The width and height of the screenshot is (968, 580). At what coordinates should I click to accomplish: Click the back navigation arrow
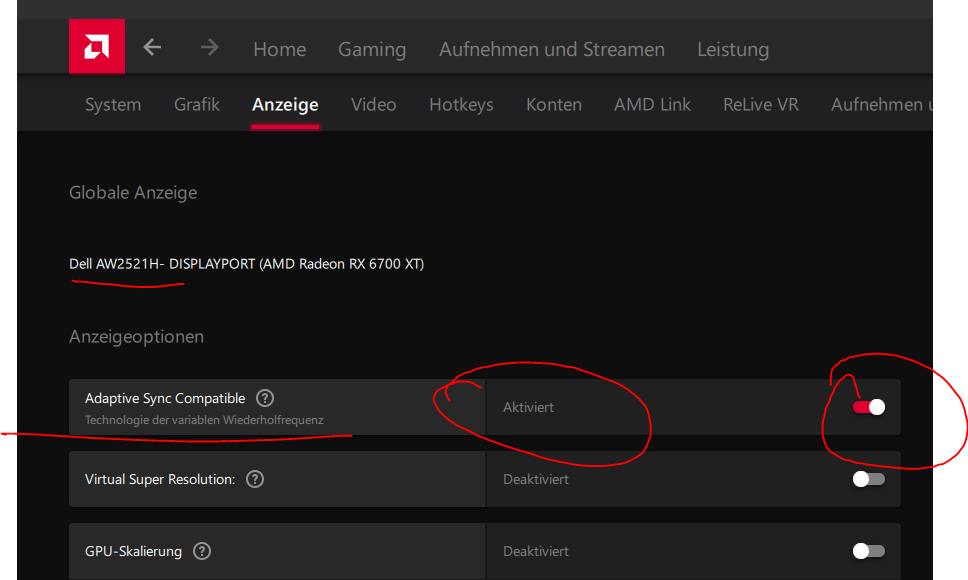coord(151,47)
